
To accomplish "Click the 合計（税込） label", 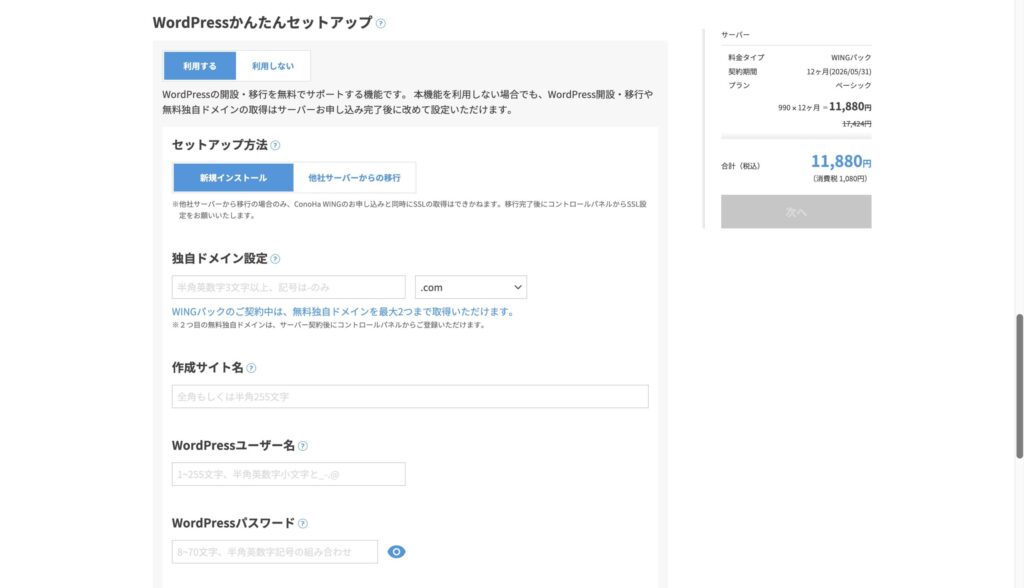I will click(741, 166).
